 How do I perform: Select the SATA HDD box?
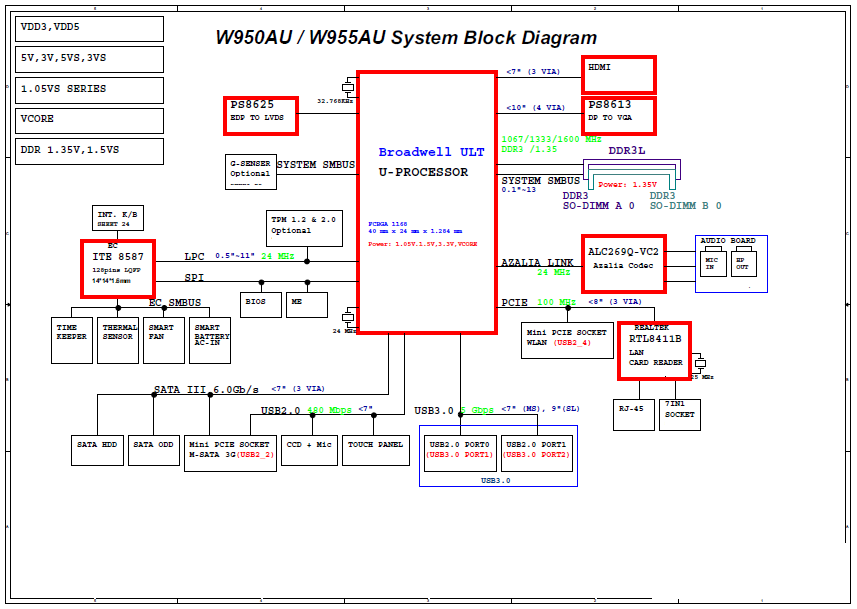tap(97, 450)
